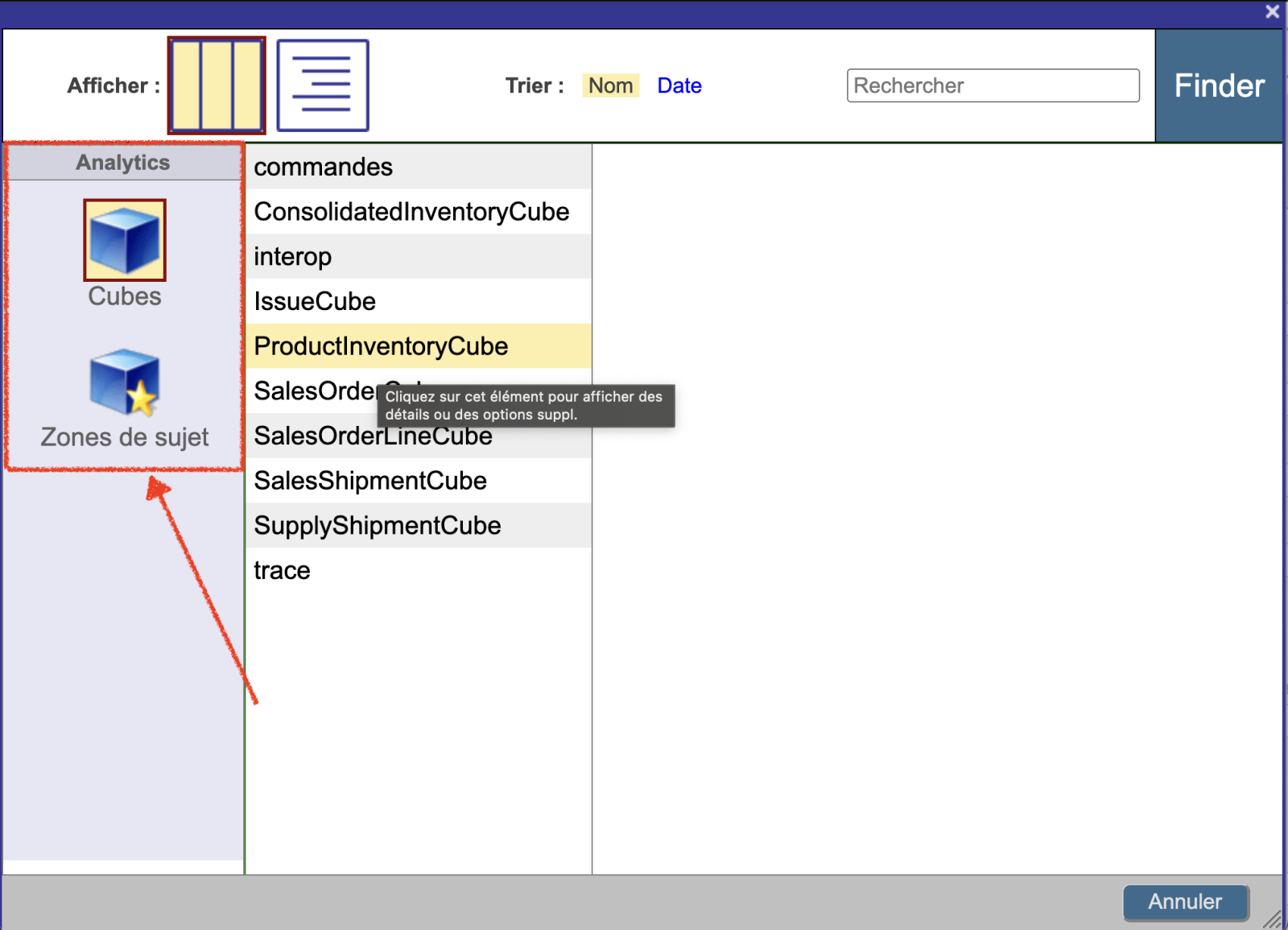
Task: Click the Analytics panel header
Action: pyautogui.click(x=123, y=163)
